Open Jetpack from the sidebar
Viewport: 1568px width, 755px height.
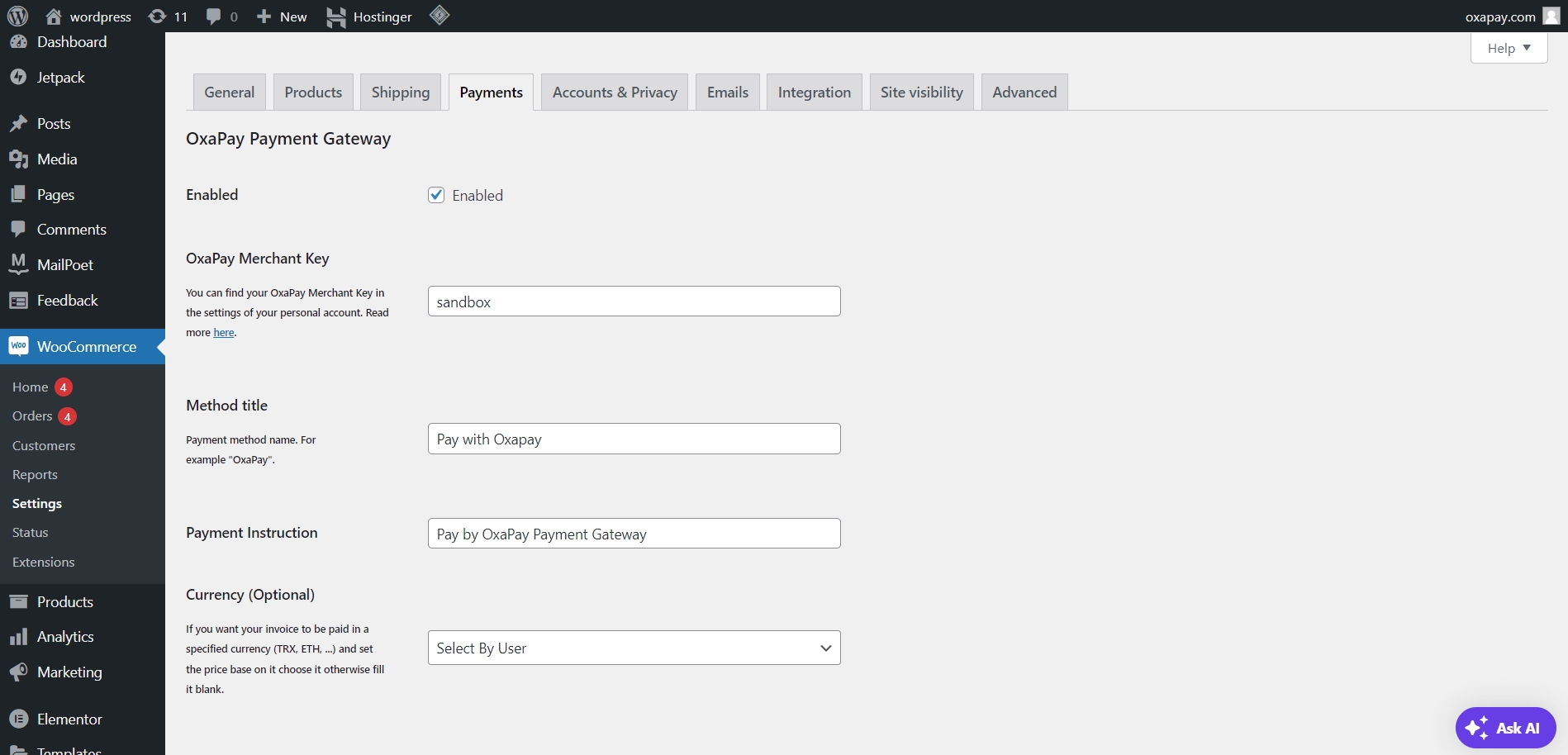pyautogui.click(x=60, y=78)
